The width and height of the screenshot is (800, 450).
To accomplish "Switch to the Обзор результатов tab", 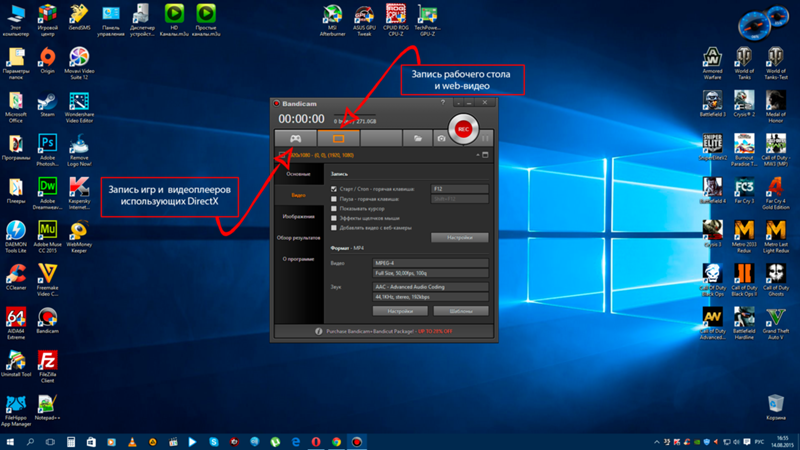I will point(298,238).
